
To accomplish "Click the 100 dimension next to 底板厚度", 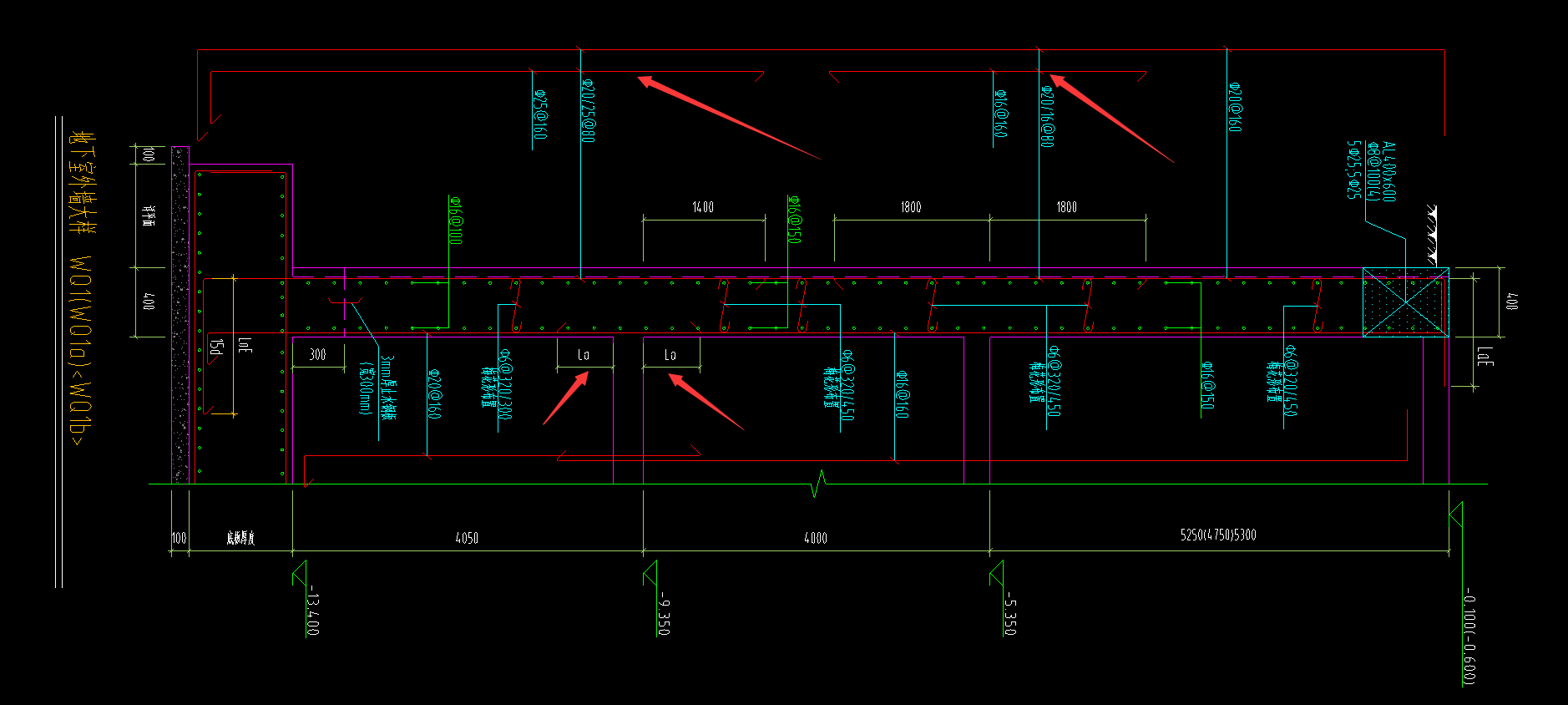I will tap(179, 538).
